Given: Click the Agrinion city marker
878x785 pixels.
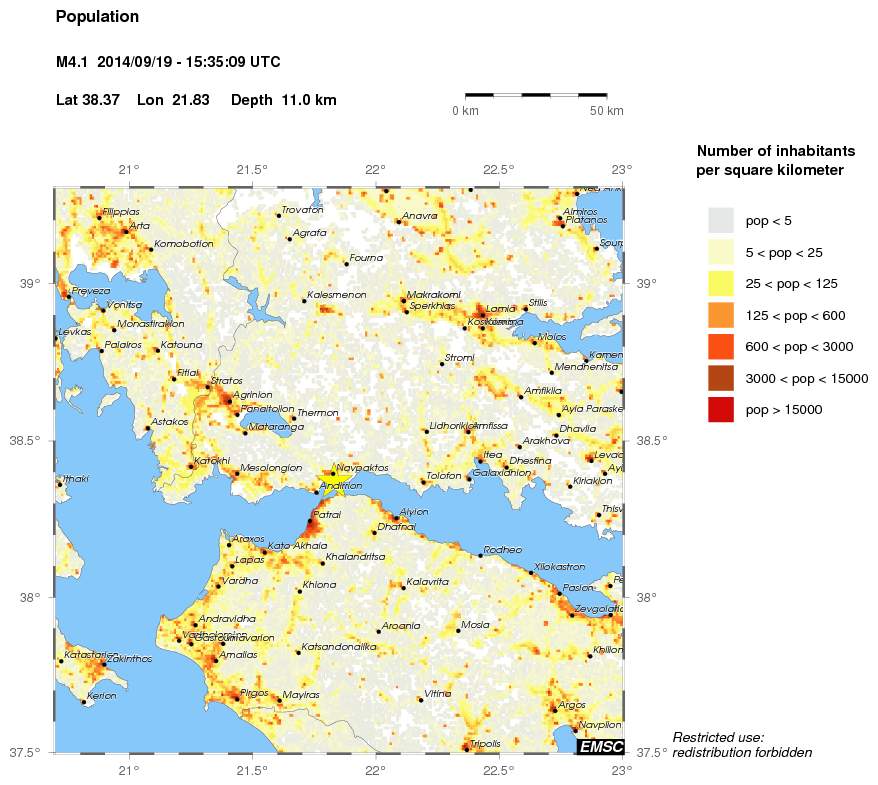Looking at the screenshot, I should 231,400.
